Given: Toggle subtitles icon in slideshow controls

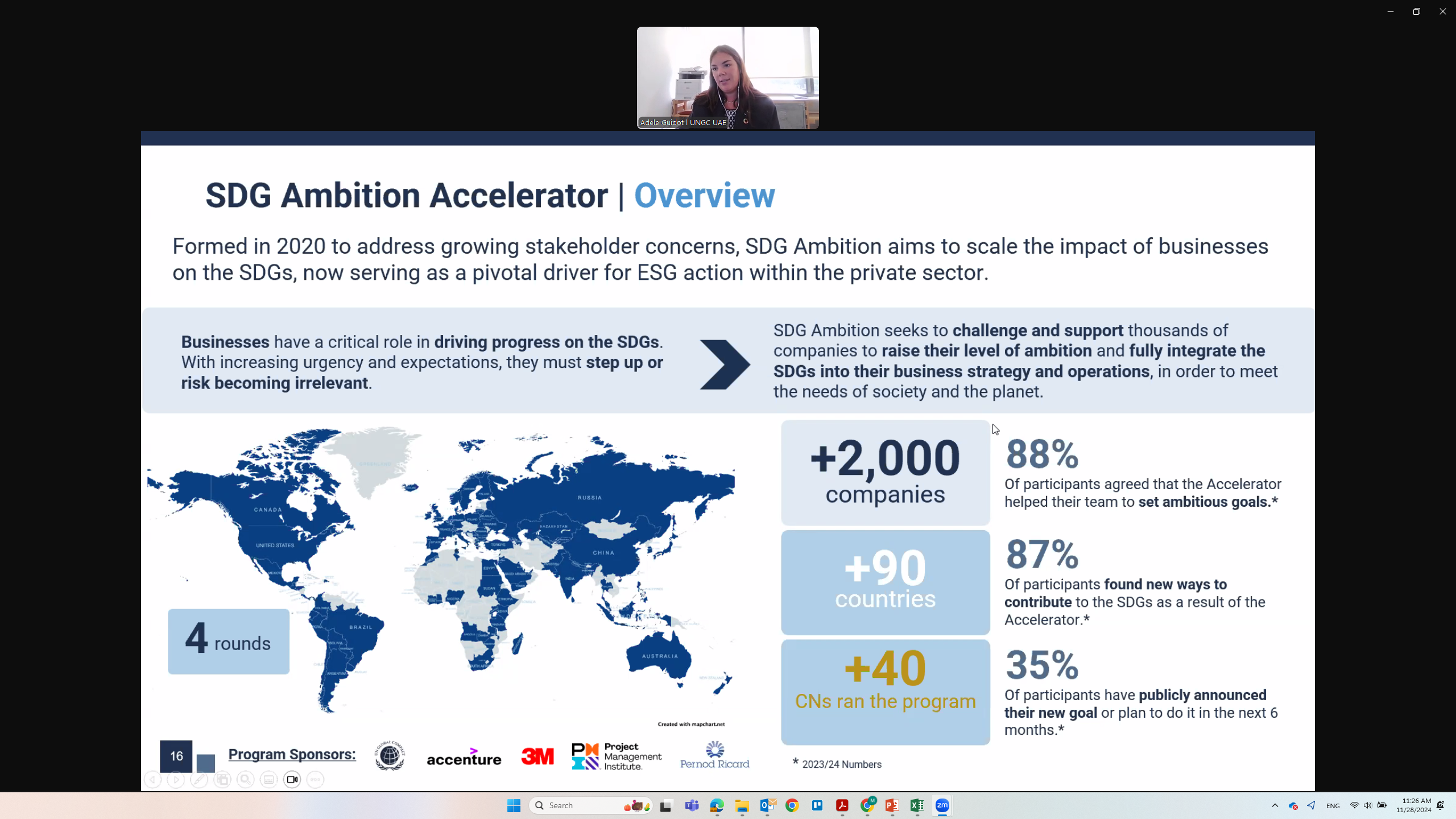Looking at the screenshot, I should pyautogui.click(x=269, y=779).
